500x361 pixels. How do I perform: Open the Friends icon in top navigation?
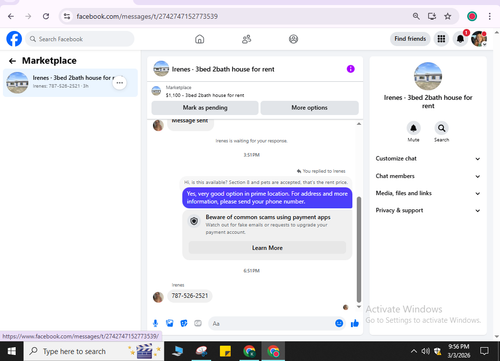pos(247,39)
